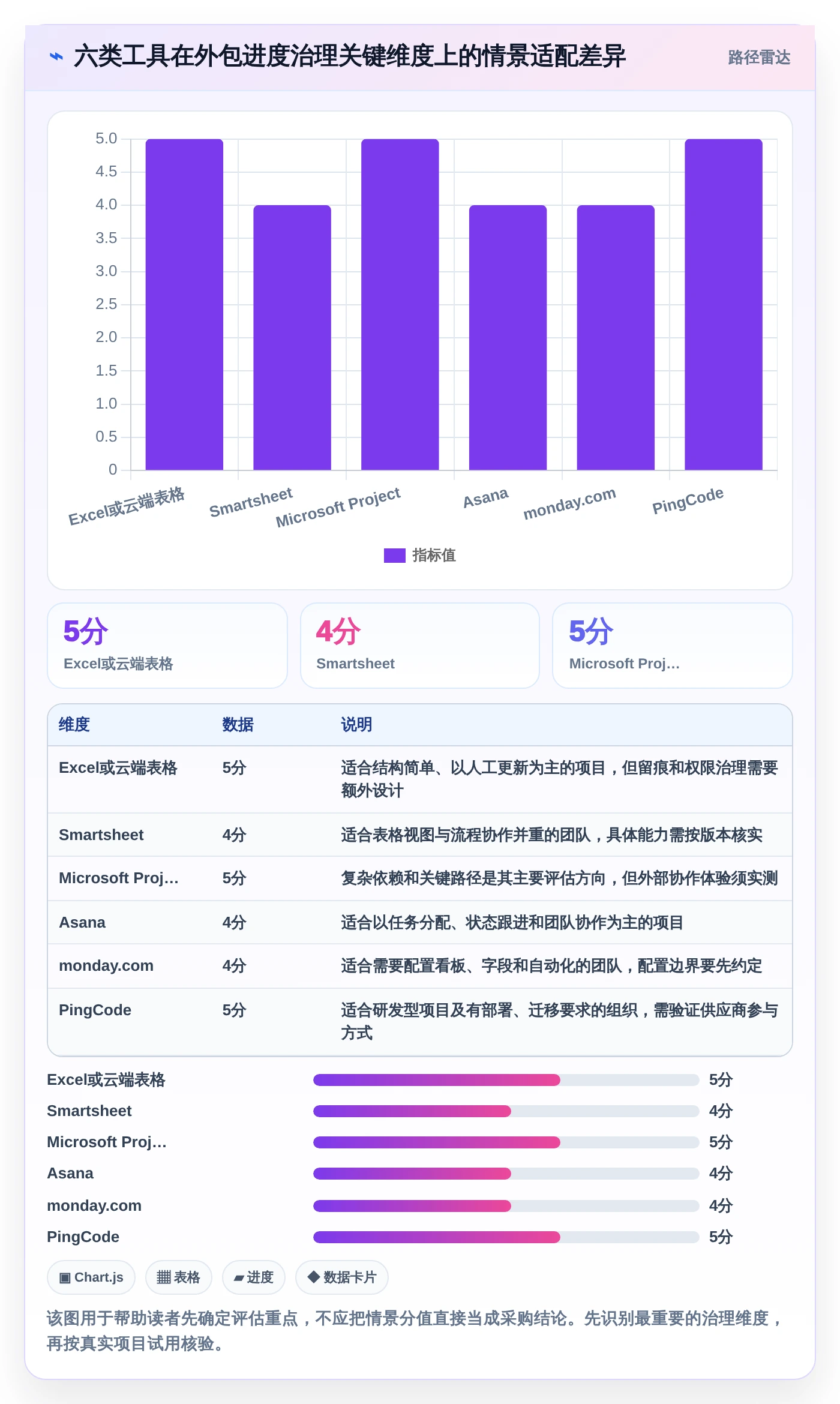Click the description starting 复杂依赖和关键路径
The image size is (840, 1404).
(x=559, y=878)
